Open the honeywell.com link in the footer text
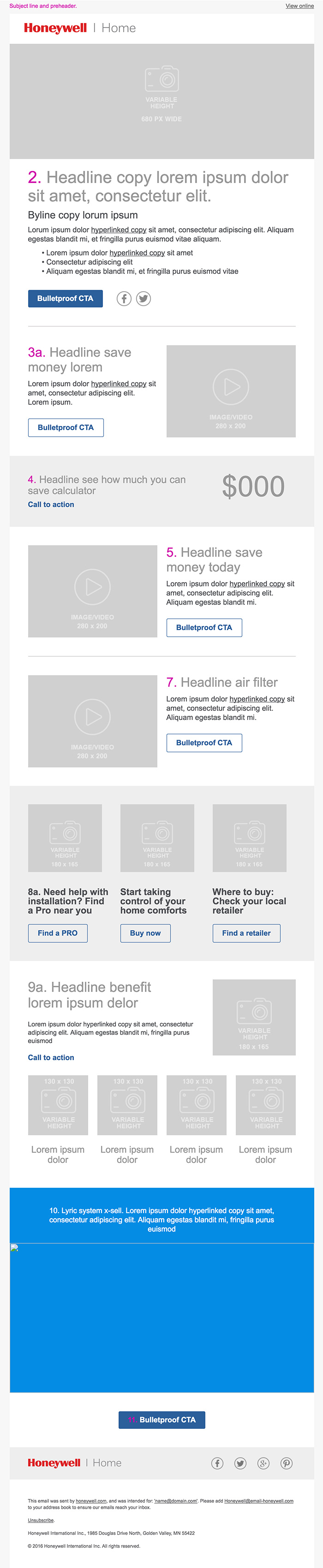Screen dimensions: 323x1568 click(x=91, y=1501)
